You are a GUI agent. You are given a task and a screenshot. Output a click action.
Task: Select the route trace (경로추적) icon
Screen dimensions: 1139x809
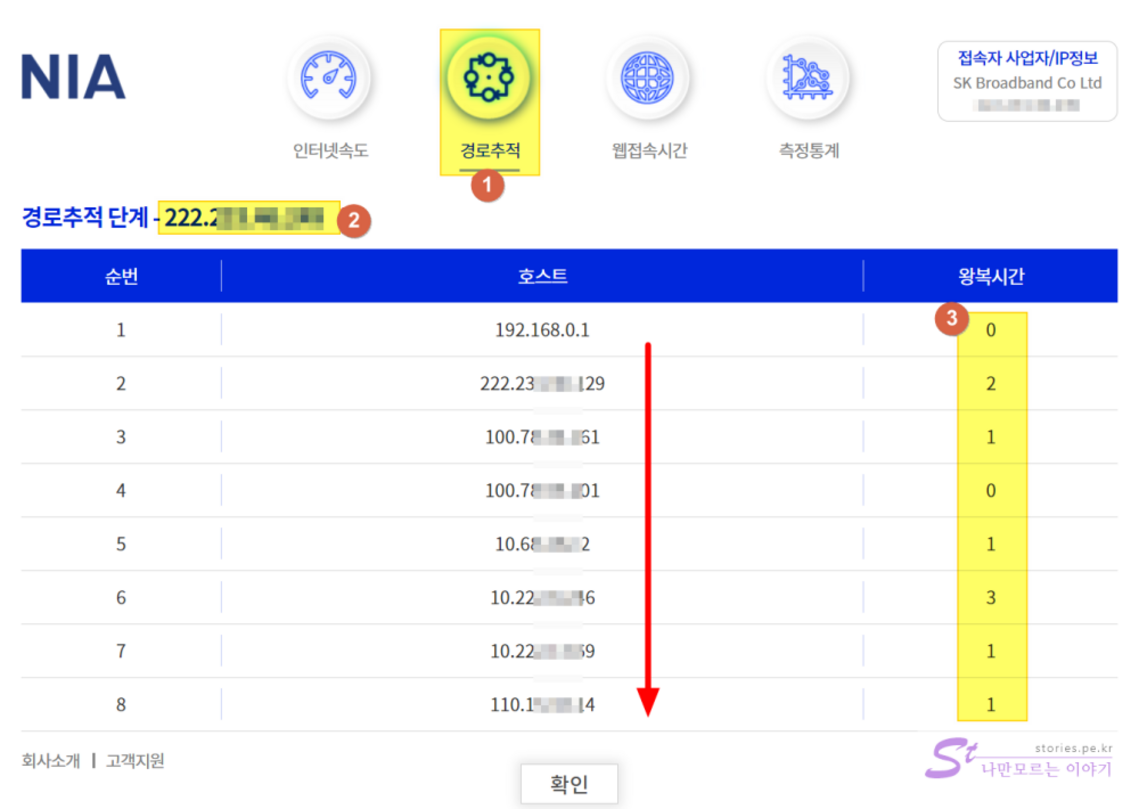[489, 78]
